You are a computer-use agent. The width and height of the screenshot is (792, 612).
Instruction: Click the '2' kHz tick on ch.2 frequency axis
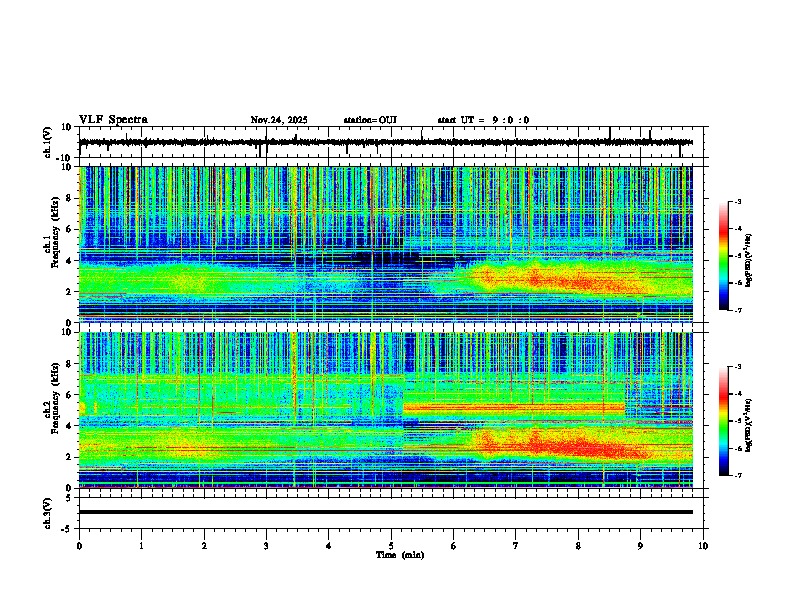[x=69, y=457]
